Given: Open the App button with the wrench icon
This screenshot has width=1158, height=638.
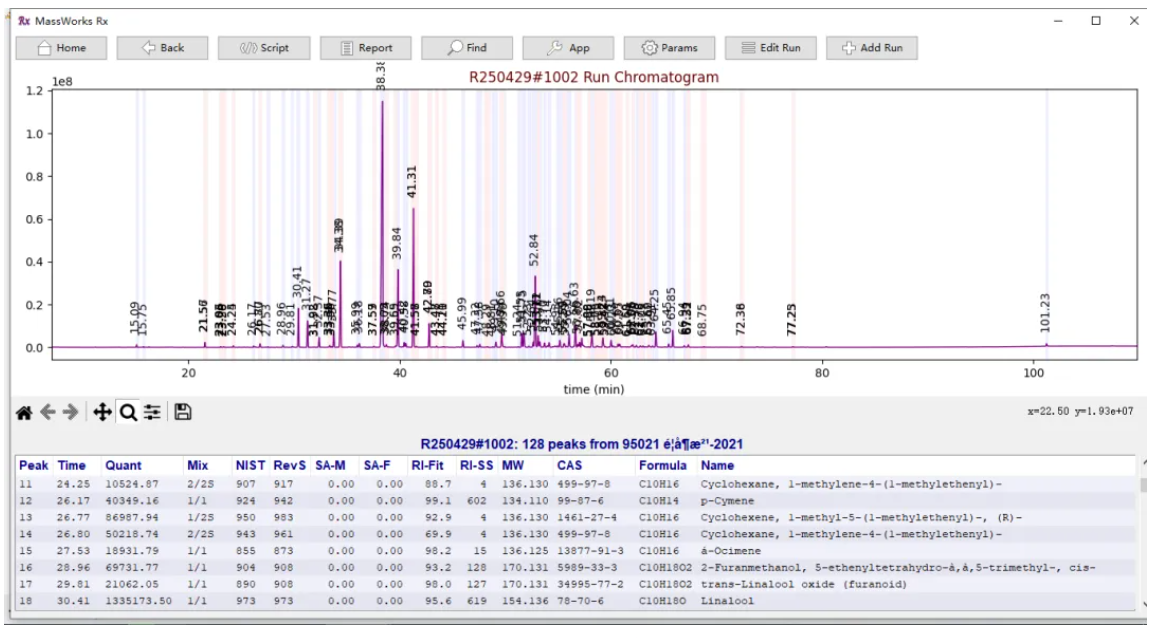Looking at the screenshot, I should [568, 48].
